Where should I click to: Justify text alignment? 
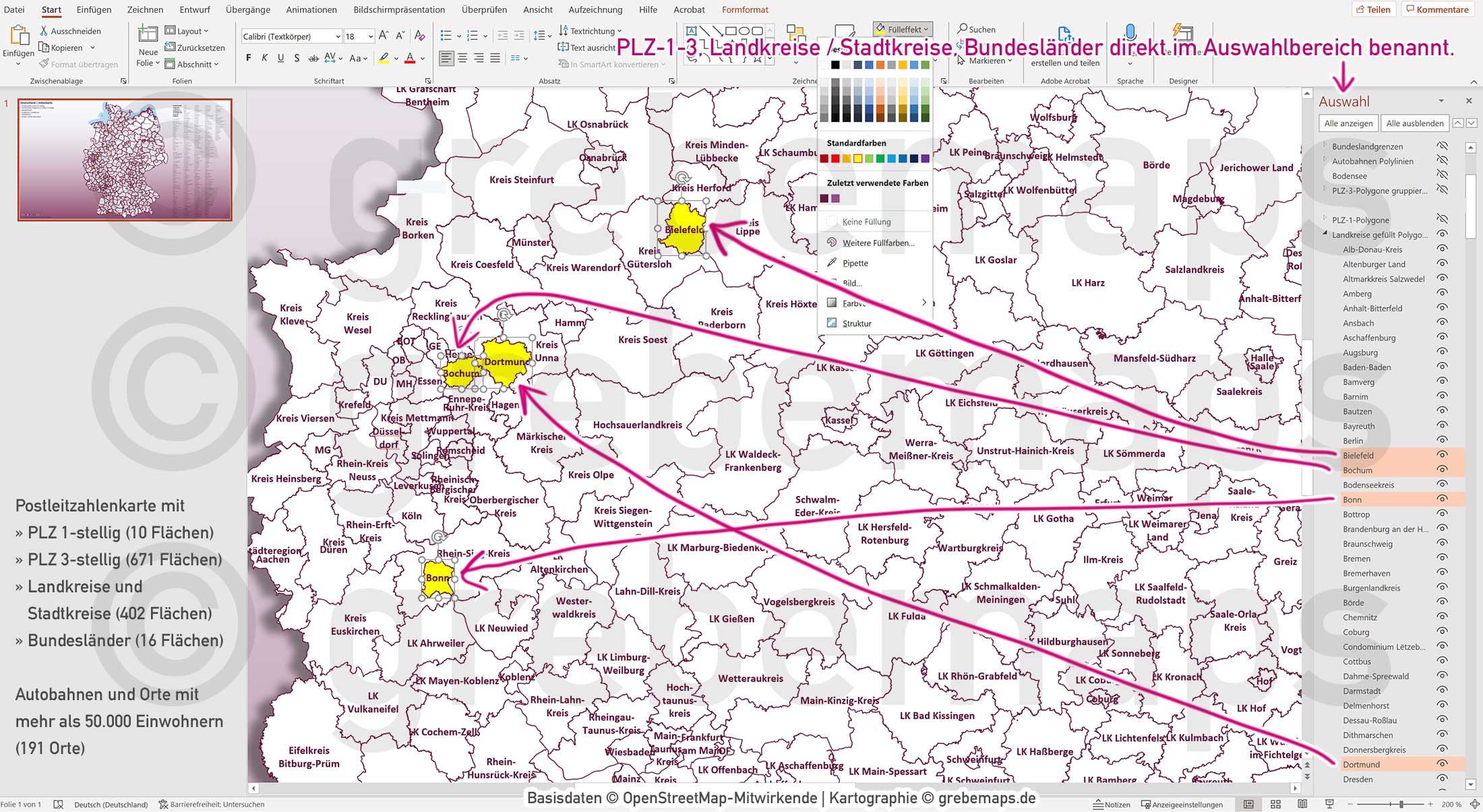(x=495, y=58)
